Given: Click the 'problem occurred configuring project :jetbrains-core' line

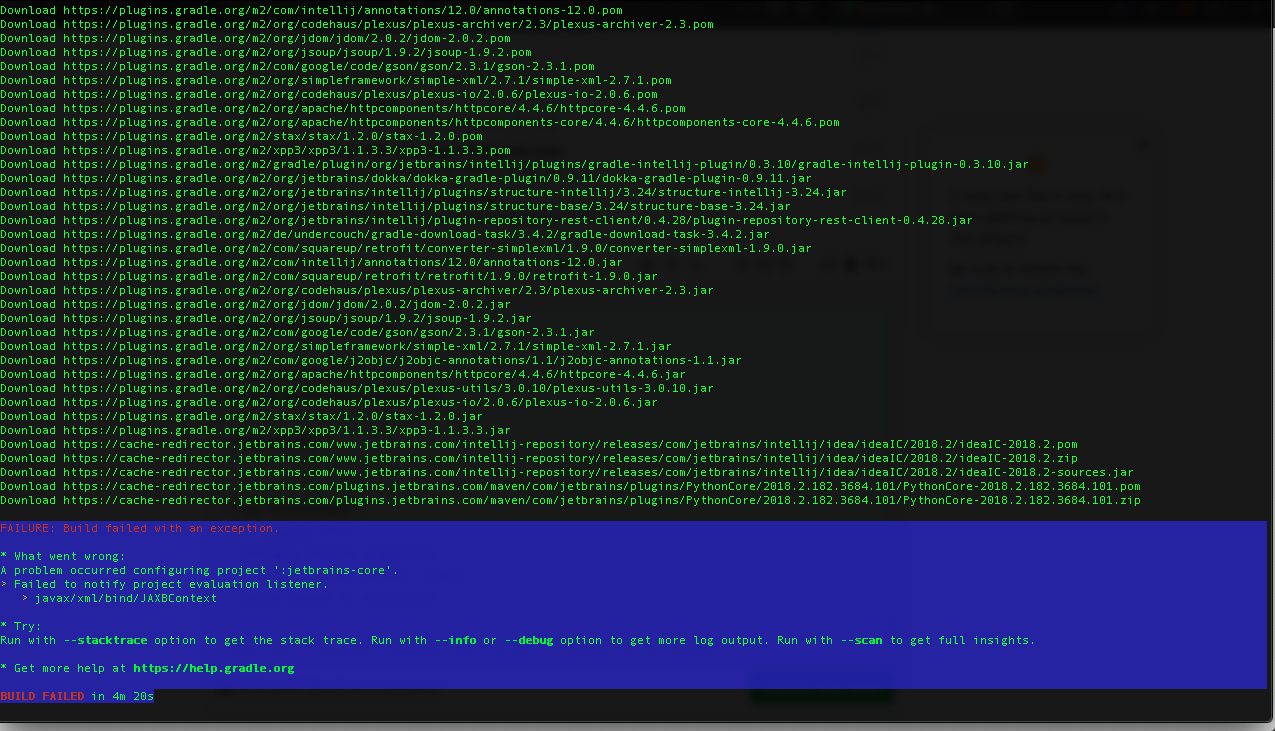Looking at the screenshot, I should pyautogui.click(x=199, y=570).
